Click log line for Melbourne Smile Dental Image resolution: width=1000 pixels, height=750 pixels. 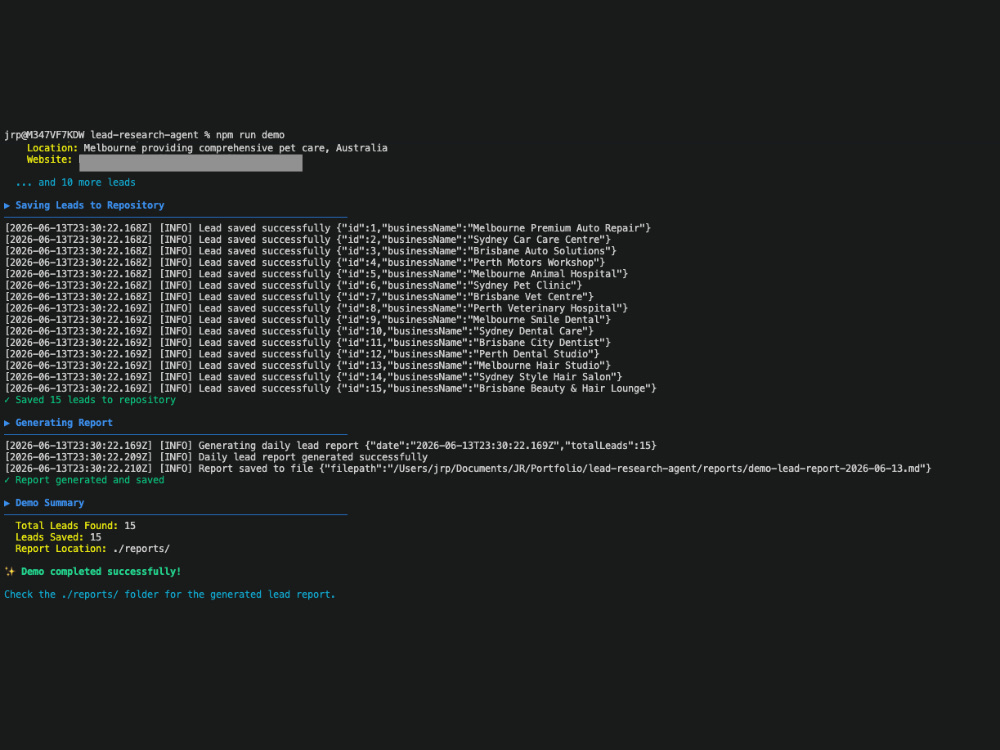coord(307,320)
